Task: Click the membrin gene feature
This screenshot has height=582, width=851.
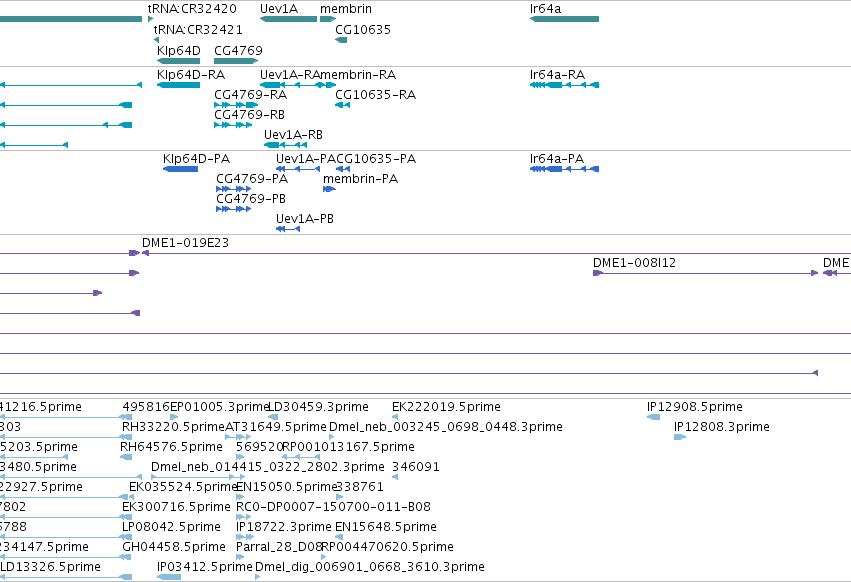Action: click(328, 19)
